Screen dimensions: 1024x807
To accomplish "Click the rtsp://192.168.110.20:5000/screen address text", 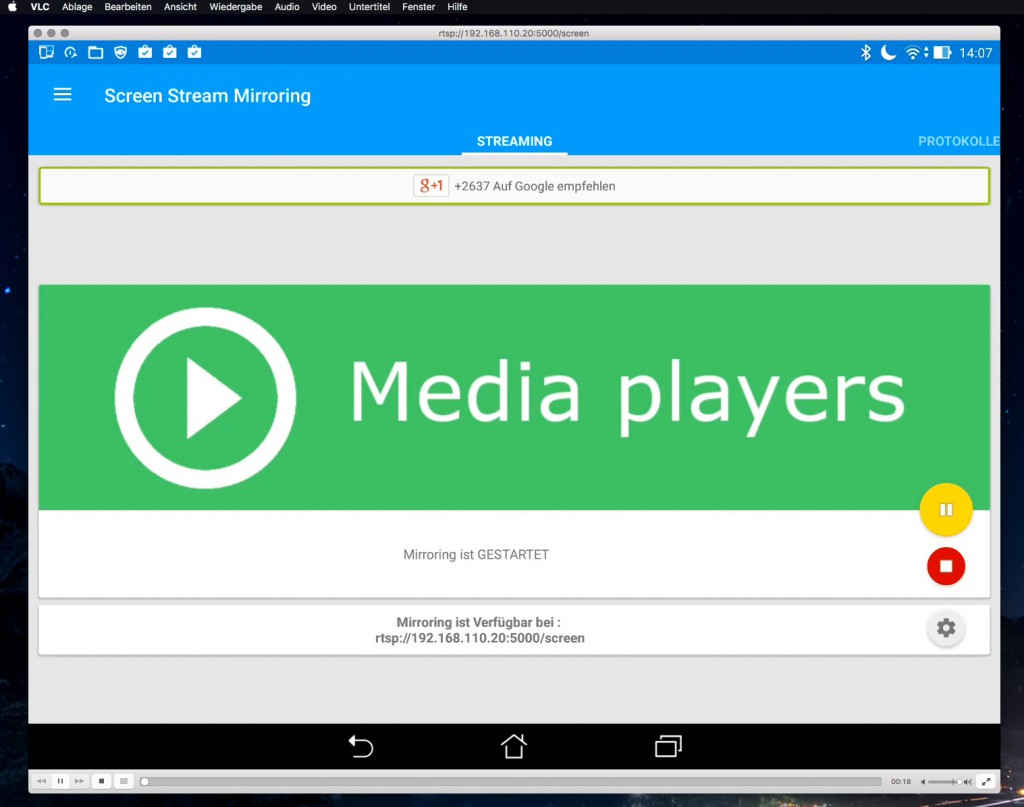I will [x=480, y=638].
